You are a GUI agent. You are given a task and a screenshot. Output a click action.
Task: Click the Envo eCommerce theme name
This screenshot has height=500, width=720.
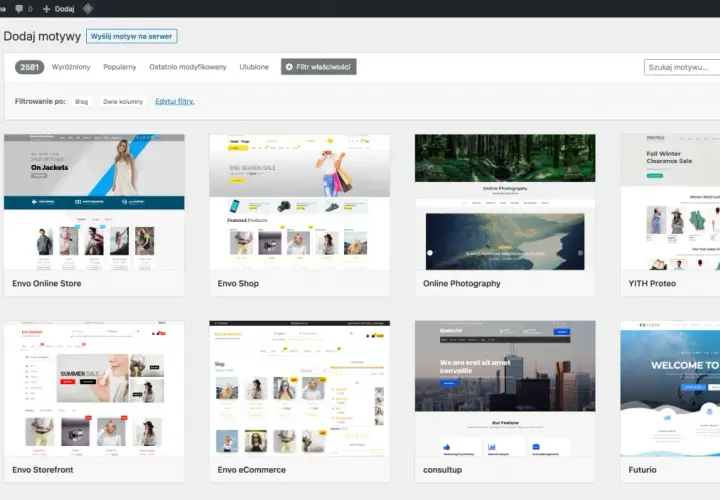pyautogui.click(x=252, y=470)
